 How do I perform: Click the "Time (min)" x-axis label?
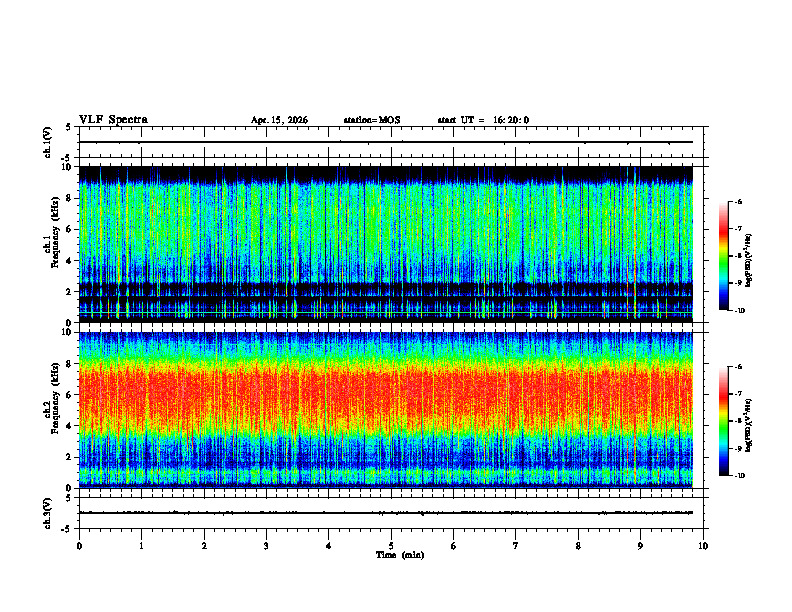pos(400,555)
